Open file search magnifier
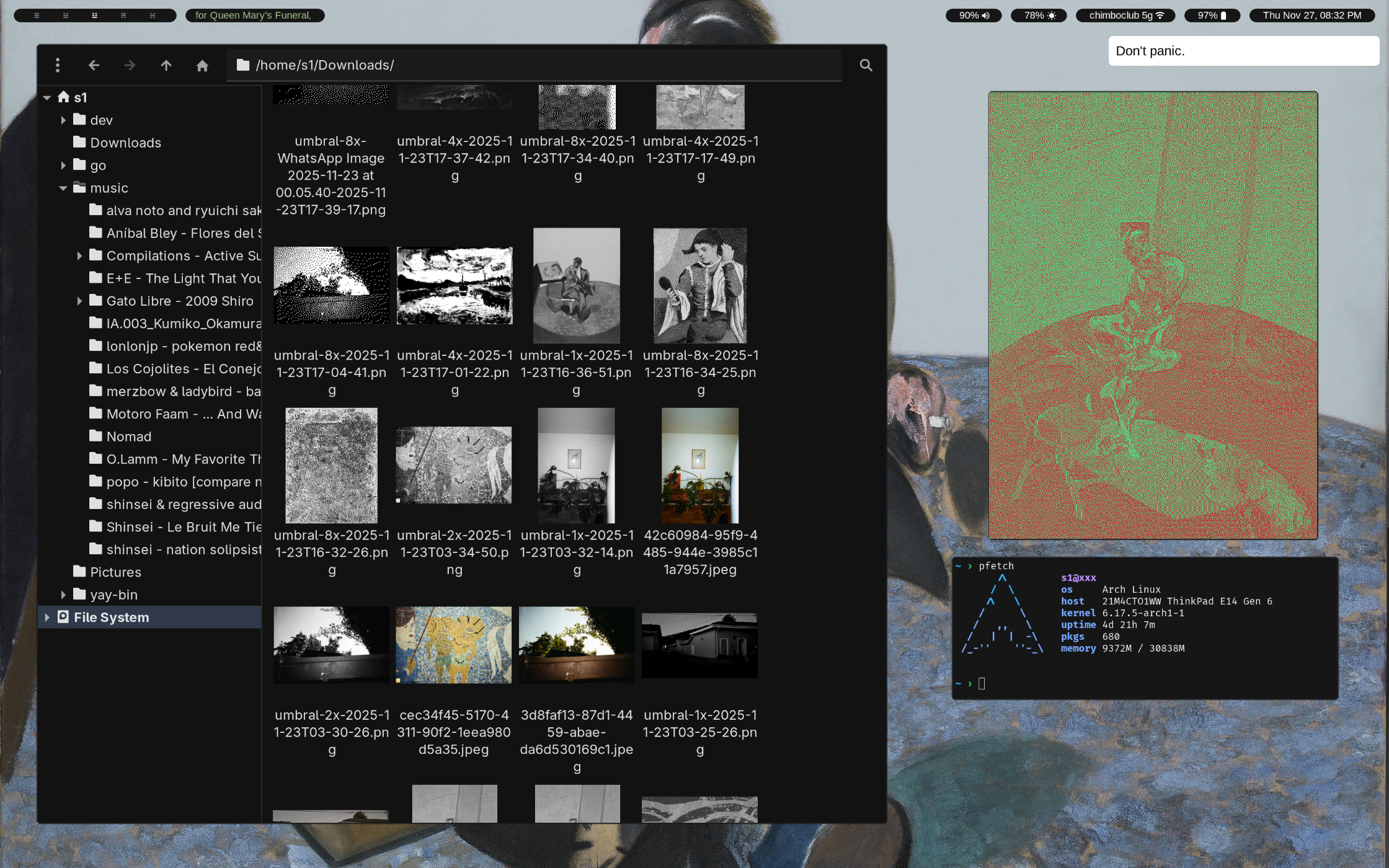 tap(866, 65)
